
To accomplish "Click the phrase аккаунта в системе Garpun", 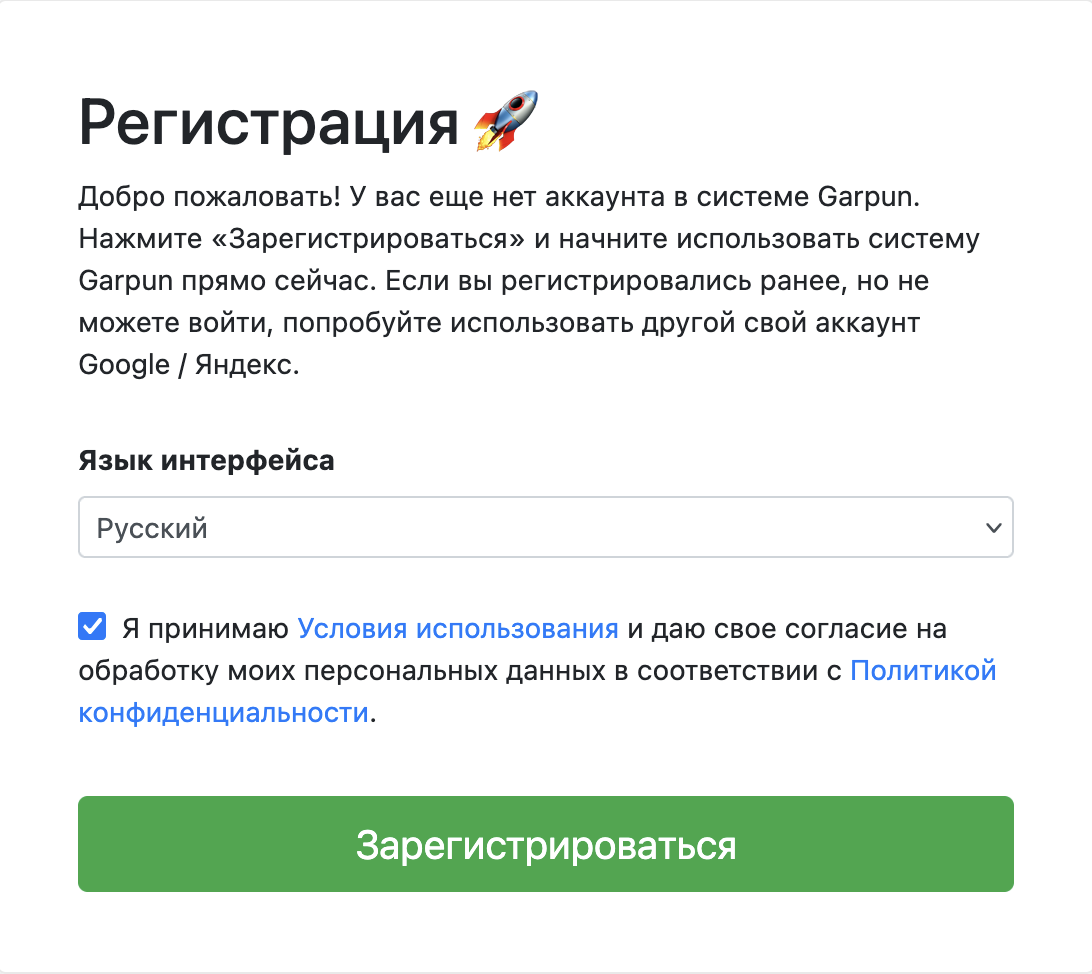I will coord(732,197).
